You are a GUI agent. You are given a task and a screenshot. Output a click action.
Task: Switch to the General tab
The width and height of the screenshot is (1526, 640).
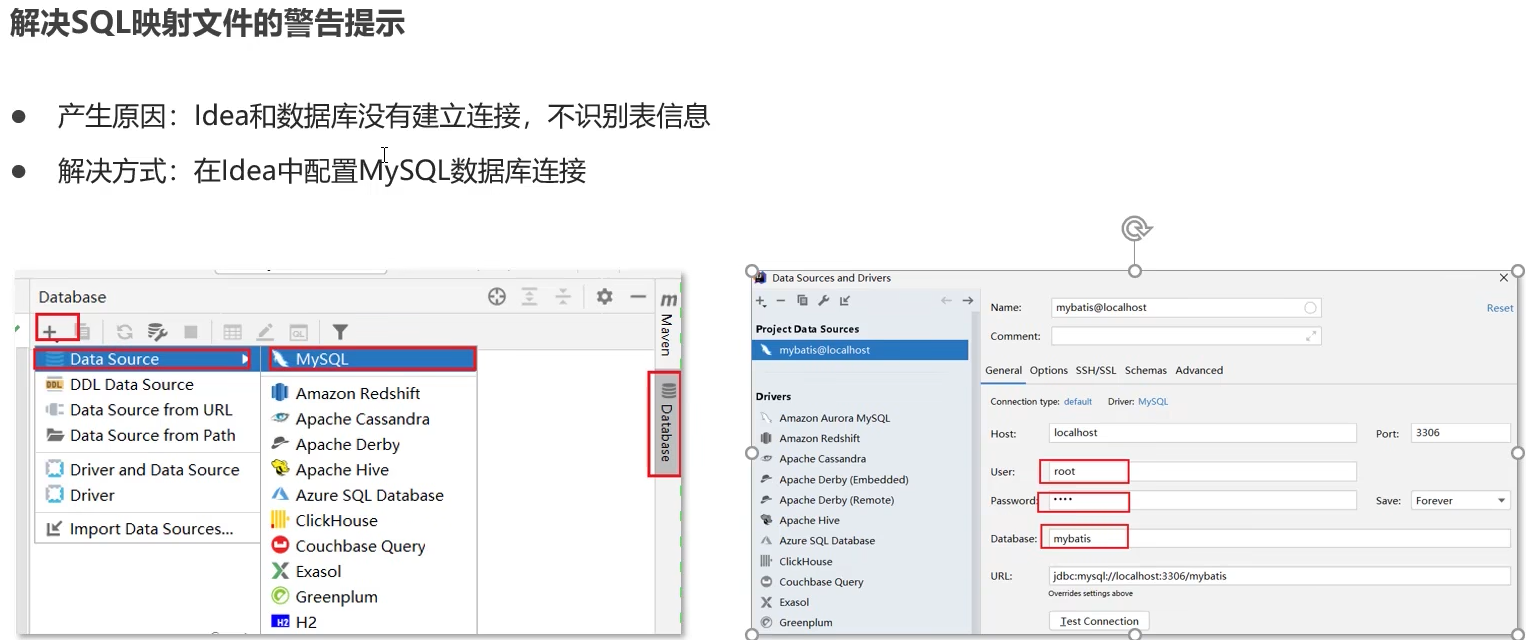(1003, 370)
